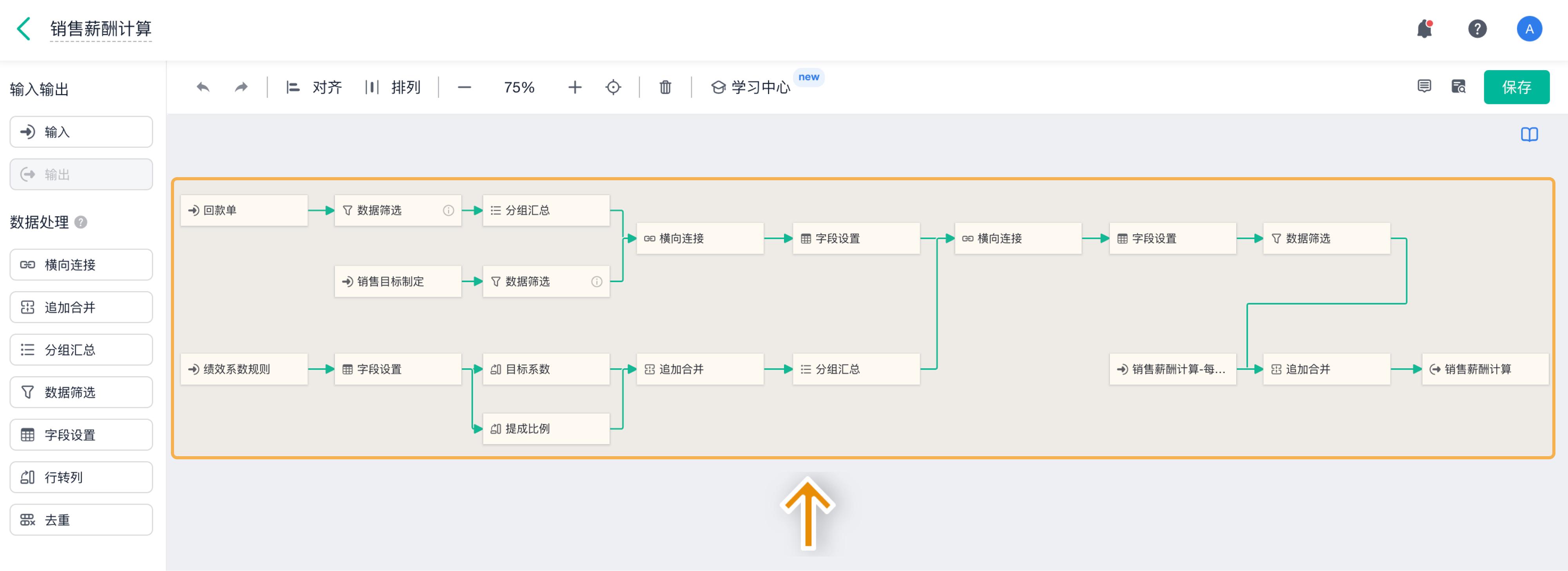Select the 字段设置 tool in the sidebar

tap(81, 435)
